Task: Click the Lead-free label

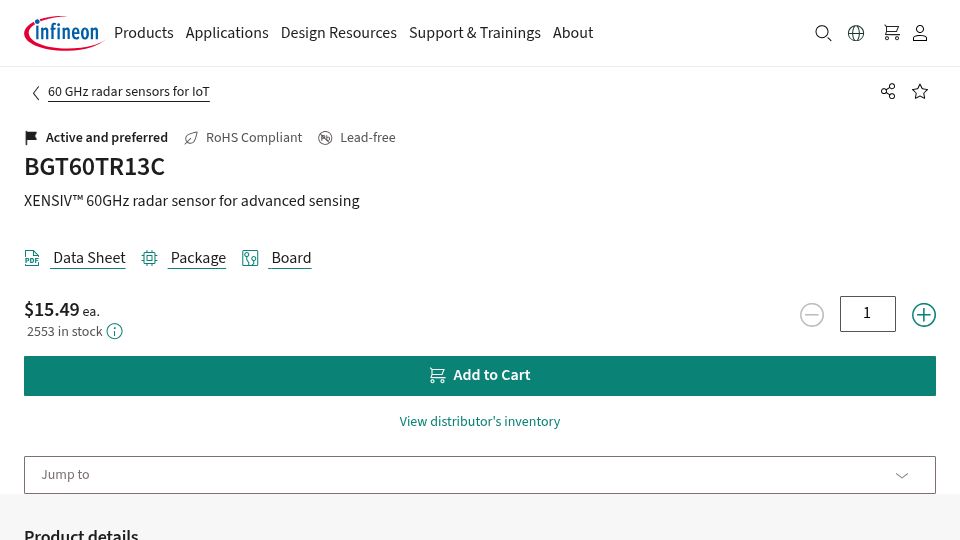Action: coord(368,138)
